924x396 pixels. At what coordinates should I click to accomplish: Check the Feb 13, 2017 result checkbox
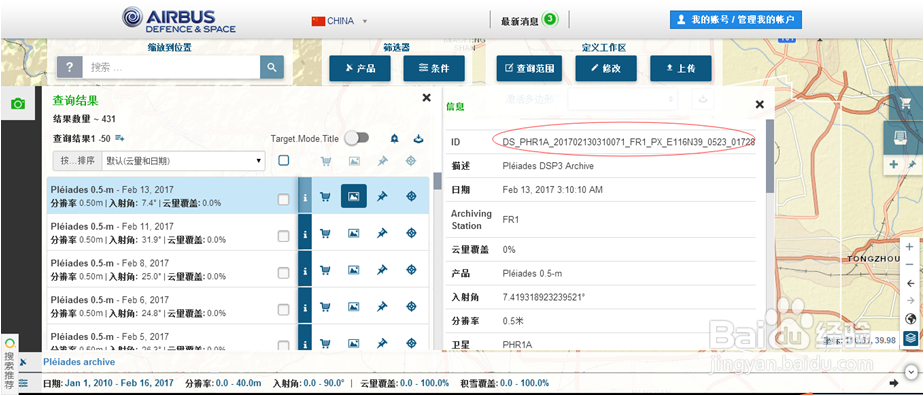click(283, 199)
